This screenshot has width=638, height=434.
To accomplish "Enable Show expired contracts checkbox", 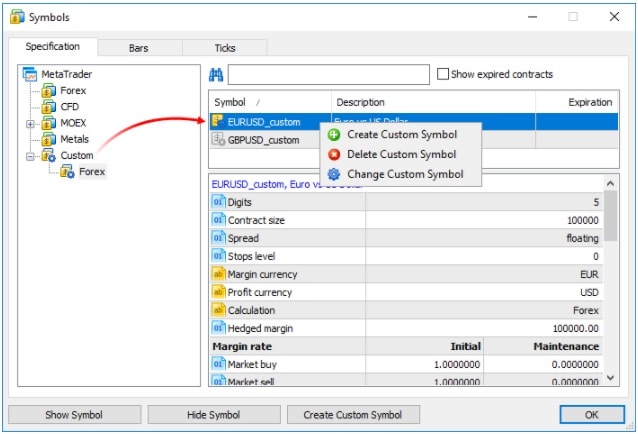I will (x=443, y=74).
